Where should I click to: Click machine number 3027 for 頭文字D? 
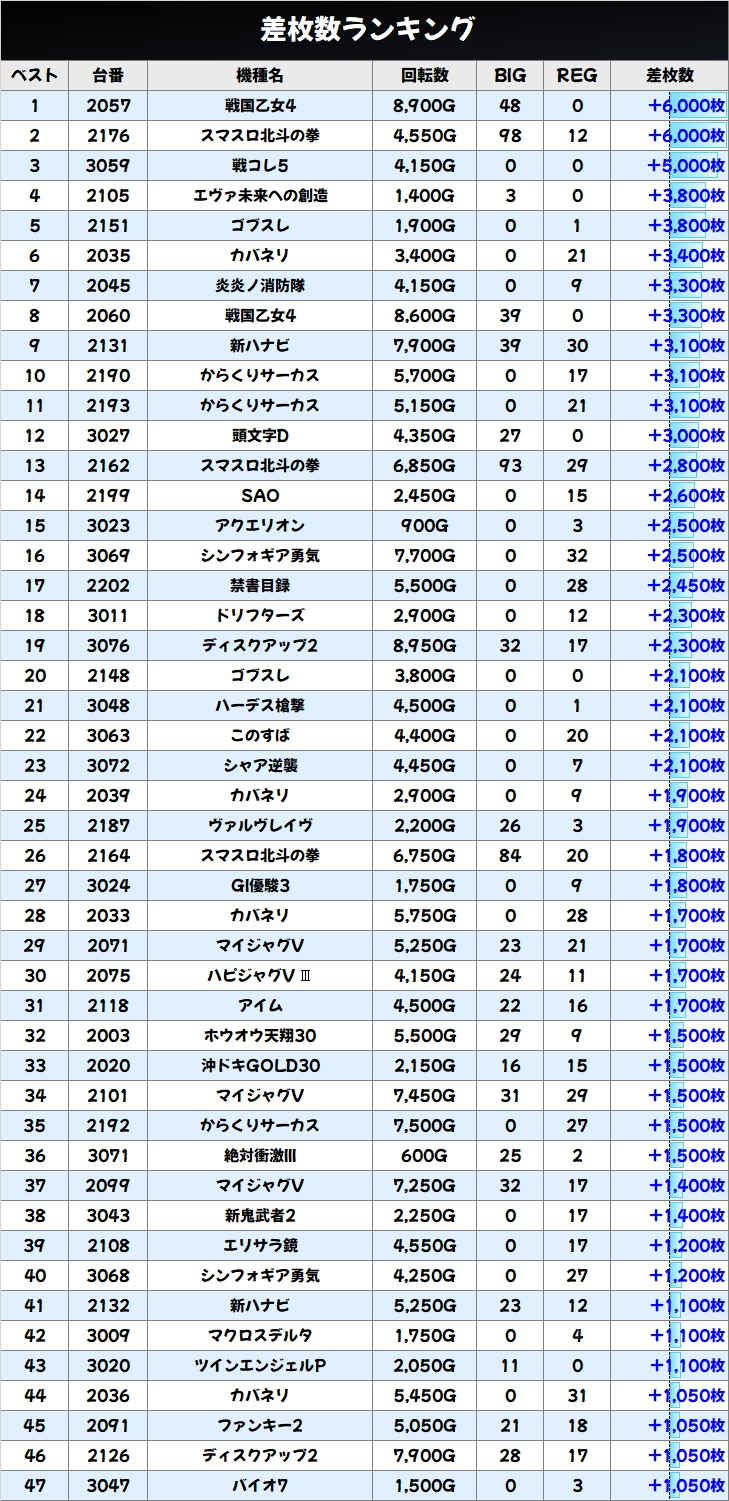(x=108, y=436)
